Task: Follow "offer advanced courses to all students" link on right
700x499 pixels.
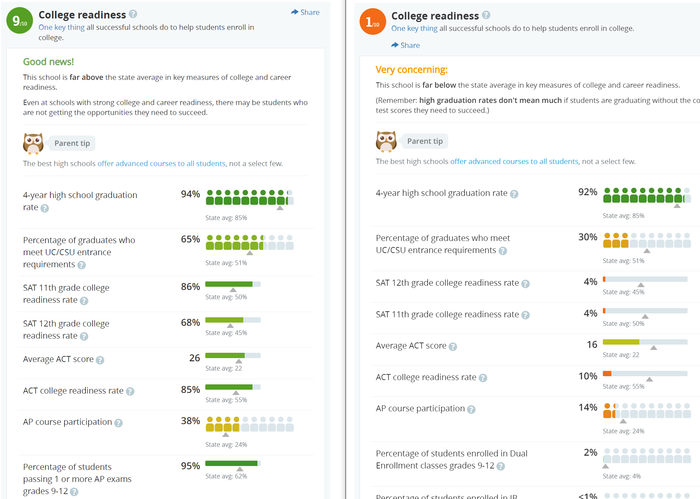Action: click(514, 161)
